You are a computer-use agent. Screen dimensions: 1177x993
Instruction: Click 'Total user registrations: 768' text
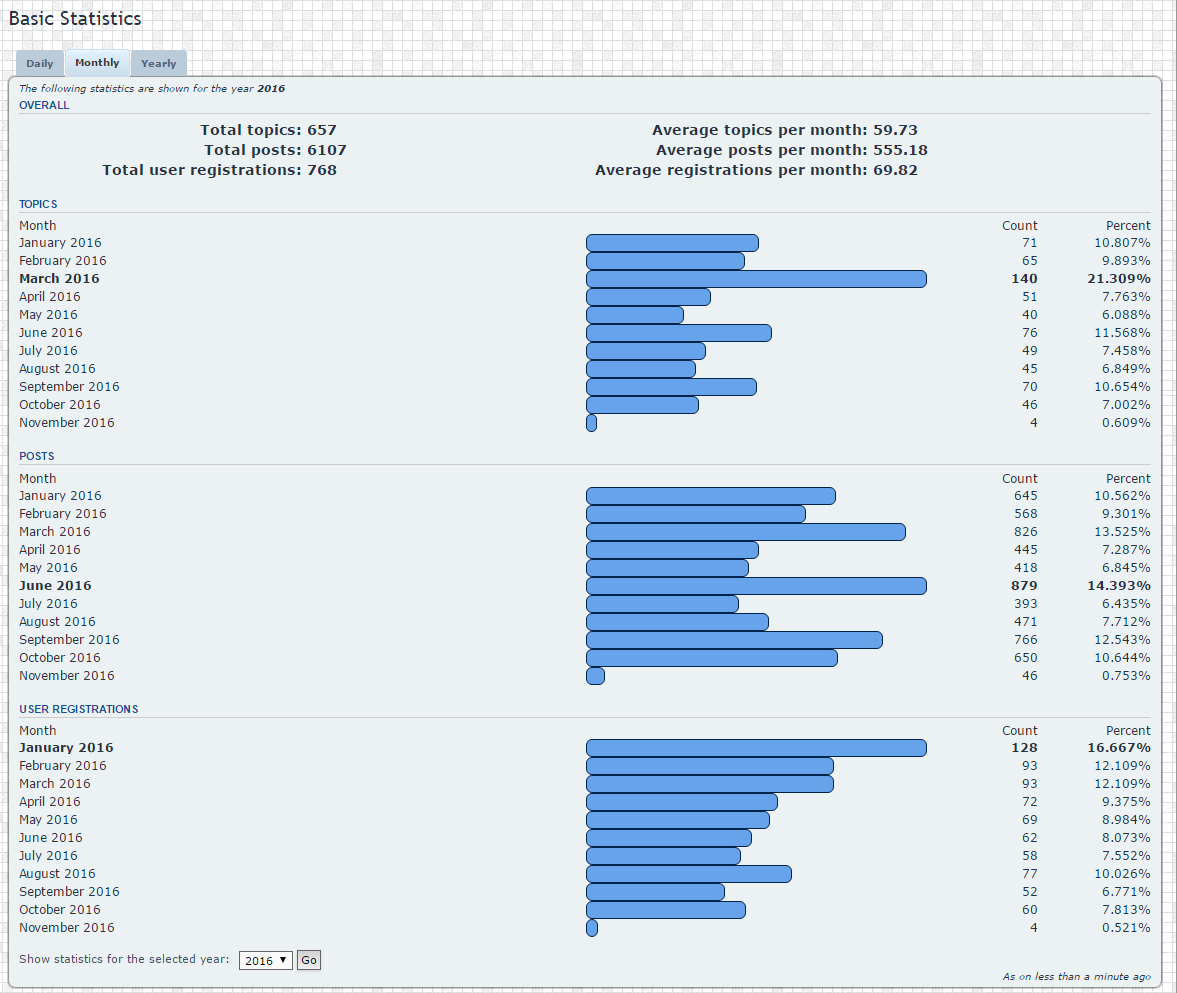click(x=219, y=170)
